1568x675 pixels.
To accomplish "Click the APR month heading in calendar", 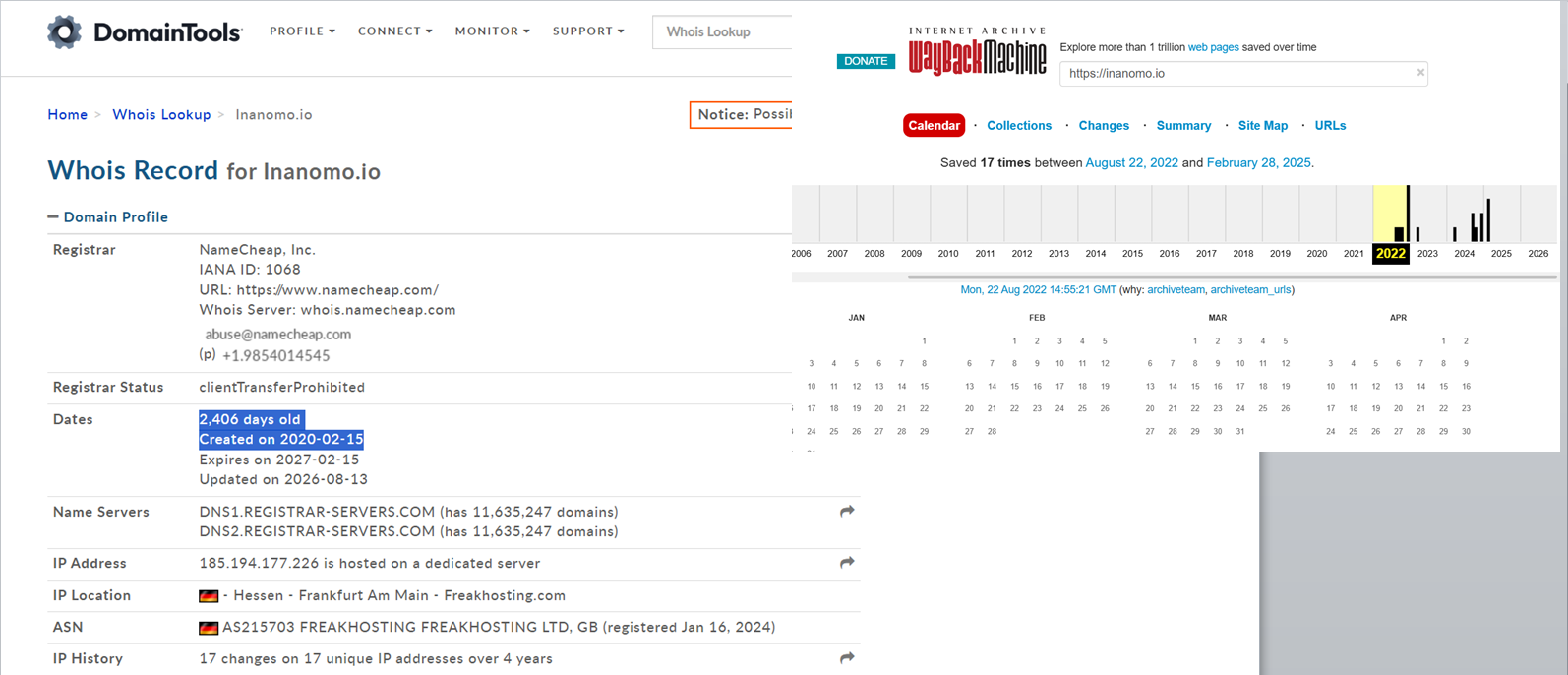I will coord(1398,318).
